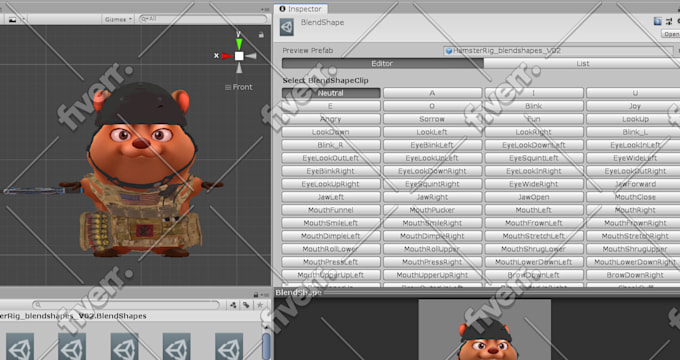Image resolution: width=680 pixels, height=360 pixels.
Task: Select the U blendshape clip
Action: [633, 93]
